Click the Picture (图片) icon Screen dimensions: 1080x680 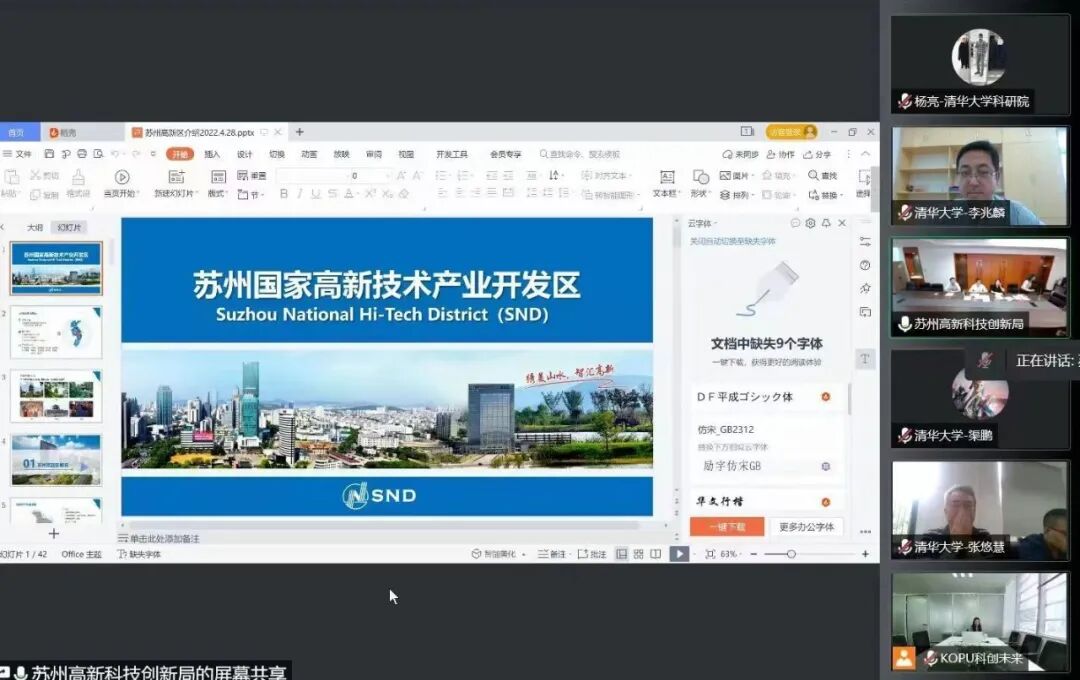(725, 176)
